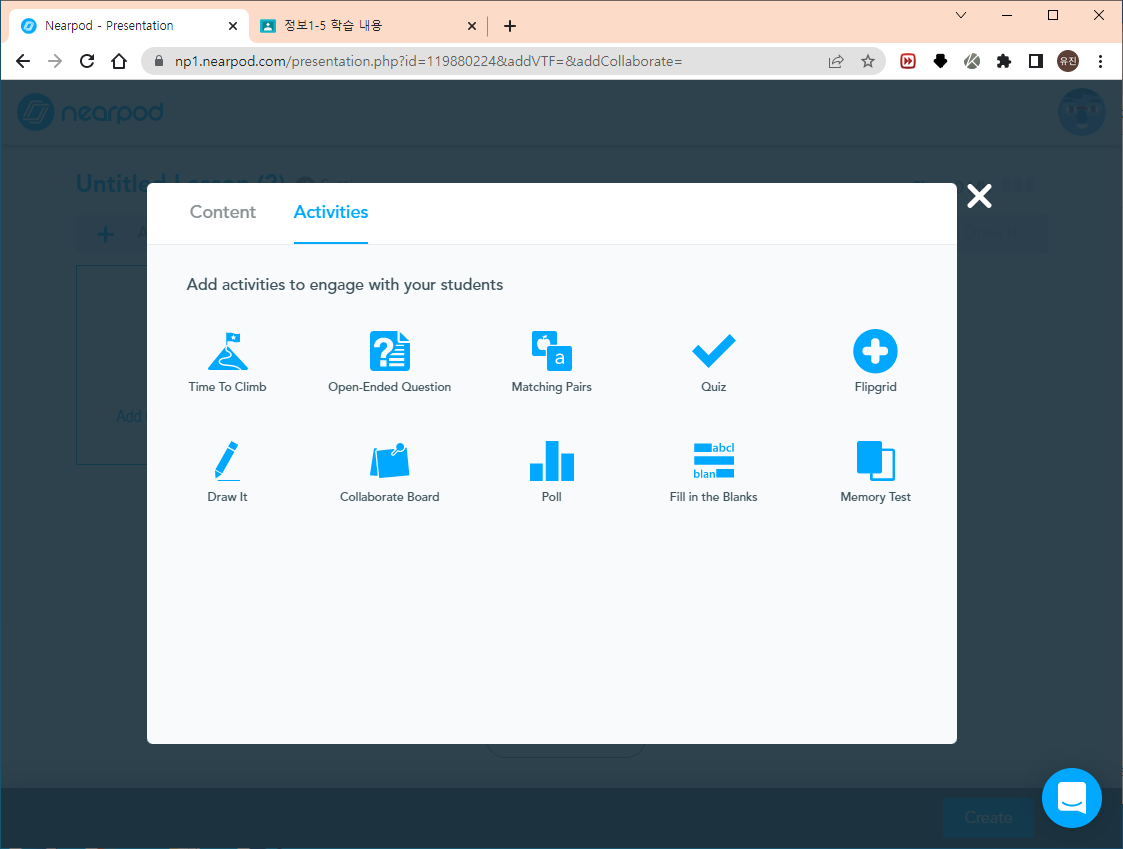The width and height of the screenshot is (1123, 849).
Task: Choose the Open-Ended Question activity icon
Action: tap(390, 351)
